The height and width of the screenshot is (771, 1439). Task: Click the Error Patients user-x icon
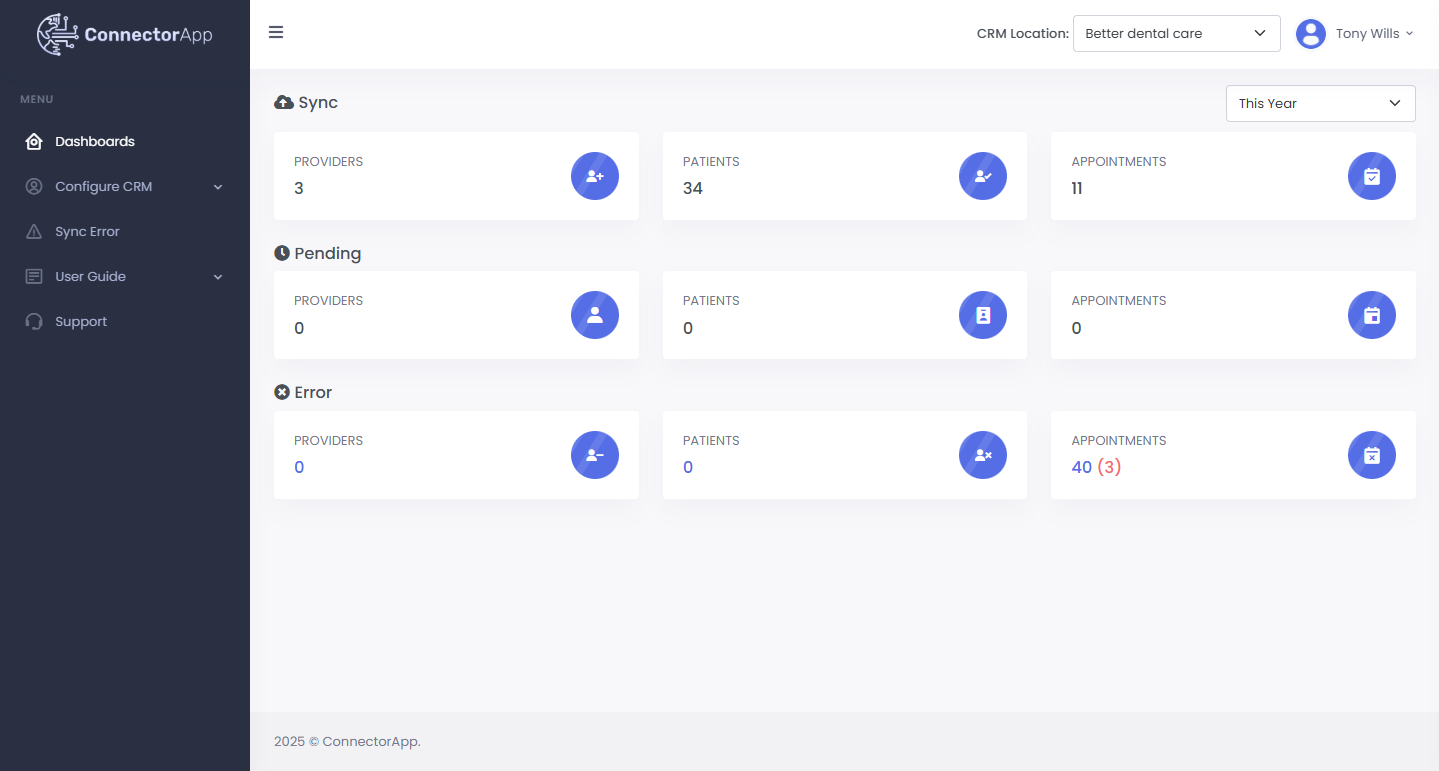pos(983,455)
